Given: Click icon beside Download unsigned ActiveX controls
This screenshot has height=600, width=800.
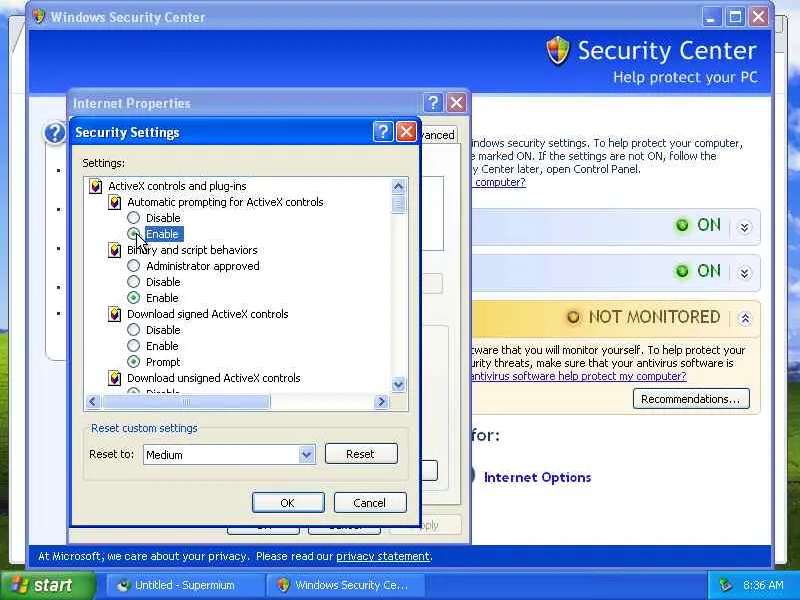Looking at the screenshot, I should pyautogui.click(x=115, y=378).
